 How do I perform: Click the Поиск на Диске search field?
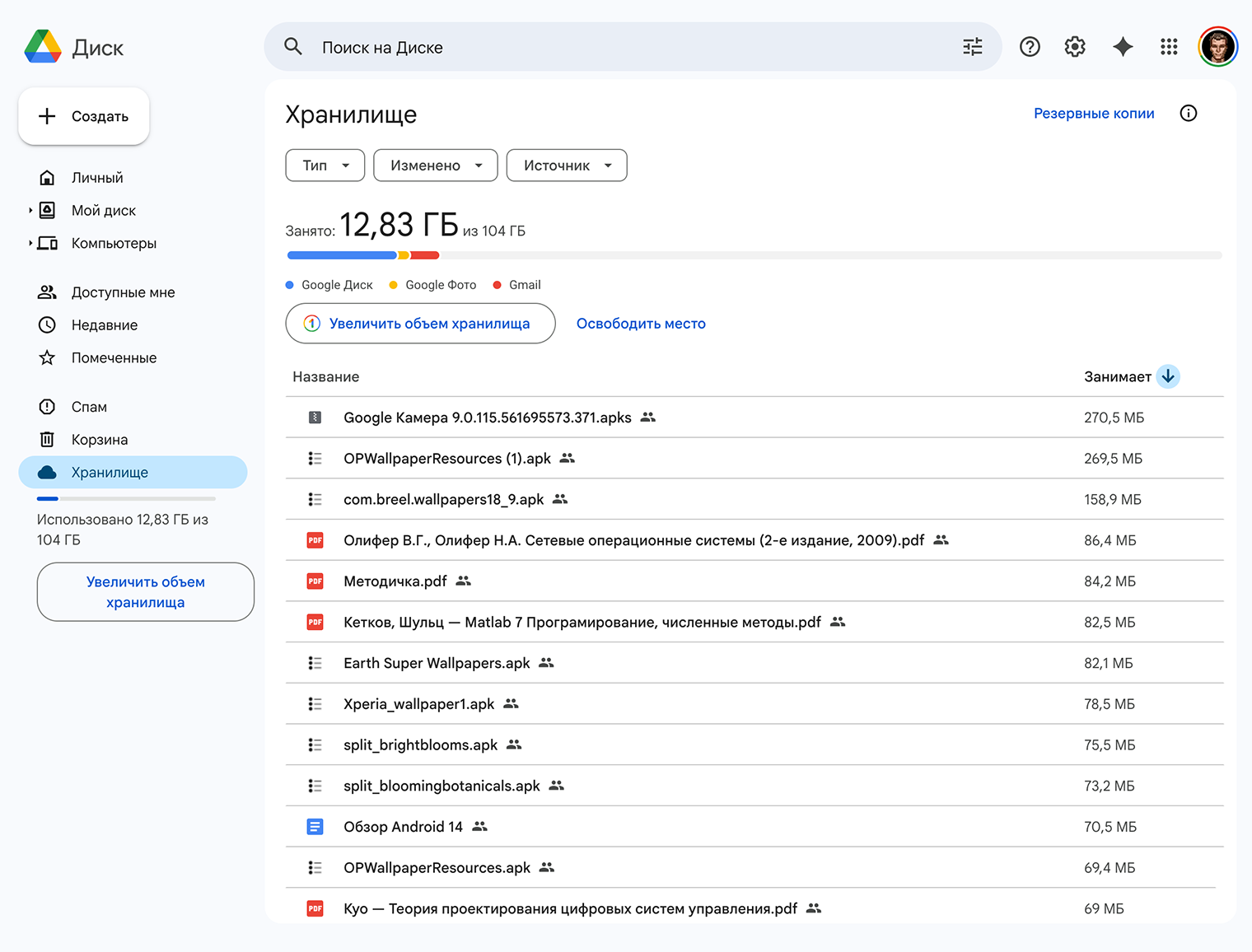coord(626,47)
